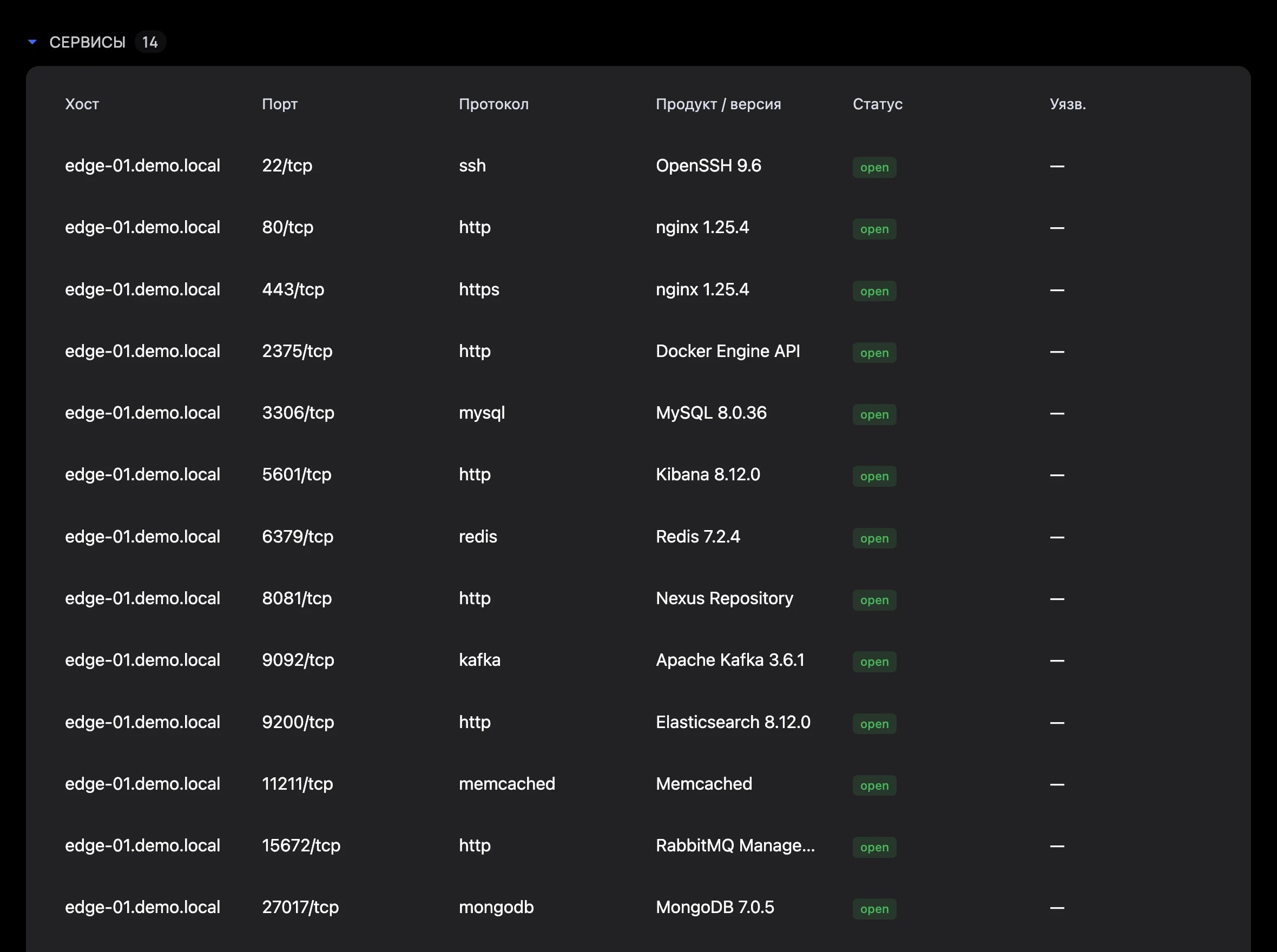Click the open badge in 27017/tcp row
Image resolution: width=1277 pixels, height=952 pixels.
click(x=874, y=909)
